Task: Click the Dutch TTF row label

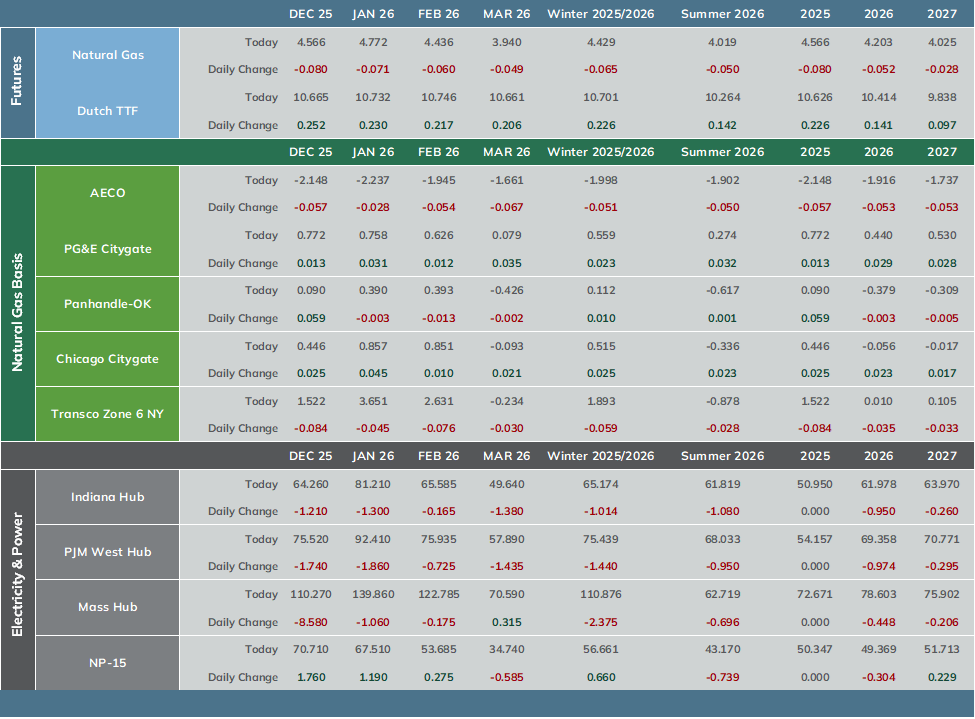Action: [x=108, y=111]
